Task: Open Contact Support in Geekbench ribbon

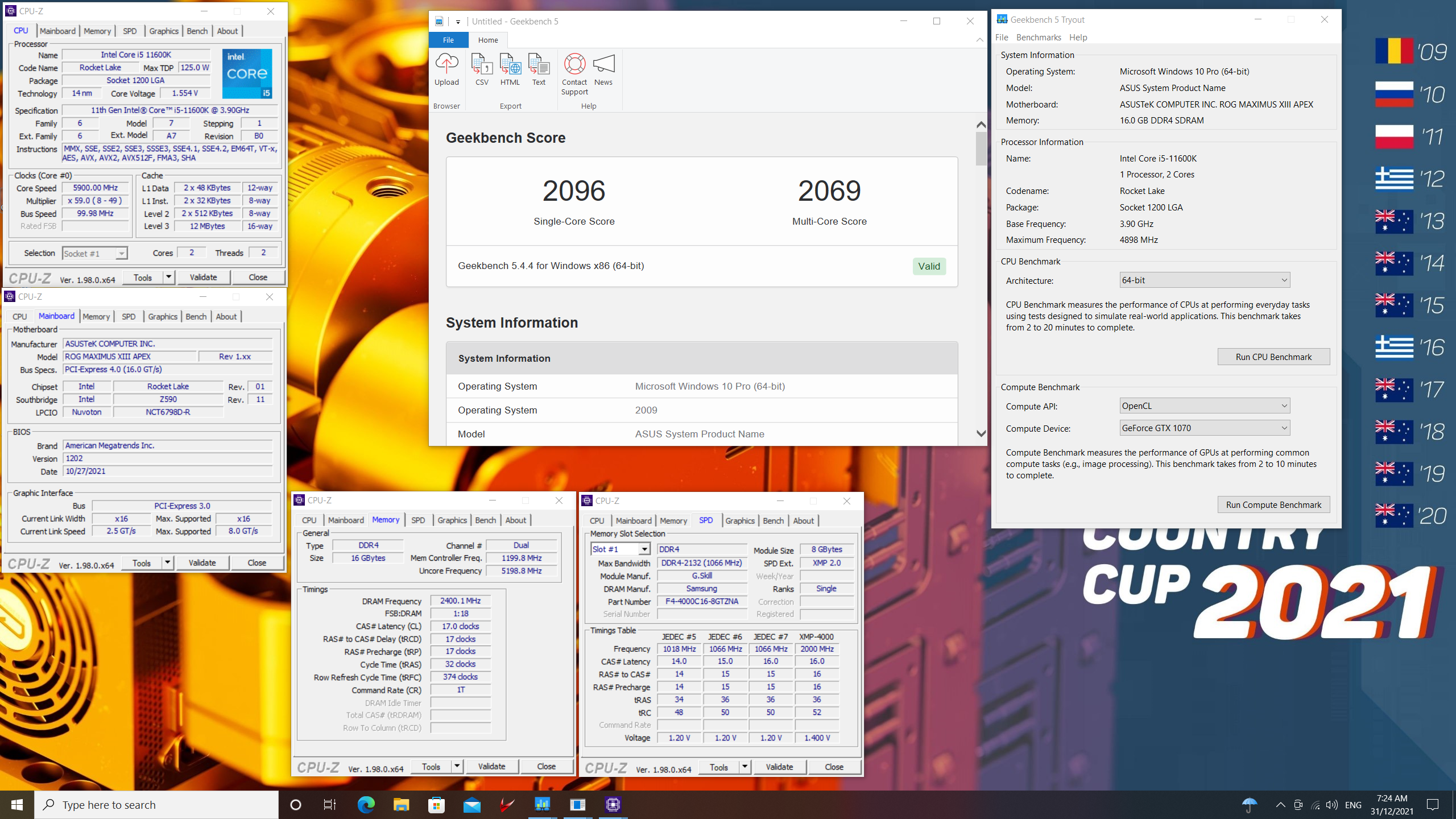Action: [574, 74]
